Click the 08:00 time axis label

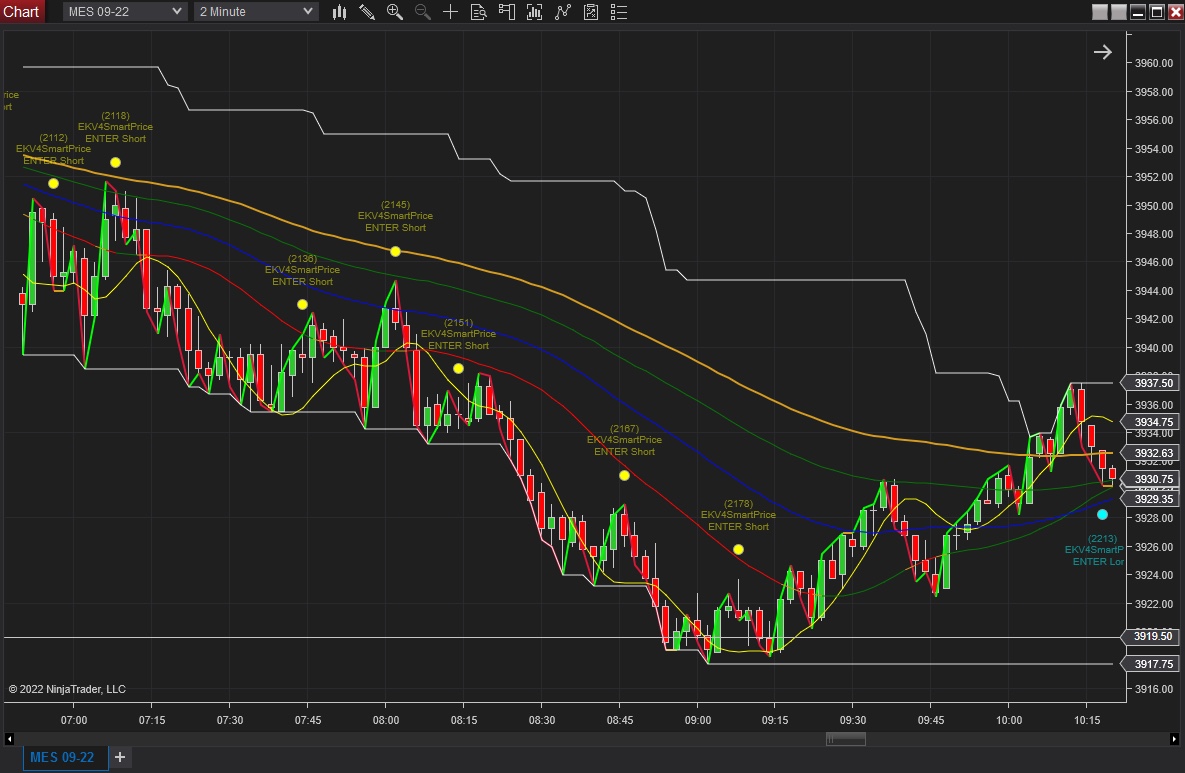[385, 720]
